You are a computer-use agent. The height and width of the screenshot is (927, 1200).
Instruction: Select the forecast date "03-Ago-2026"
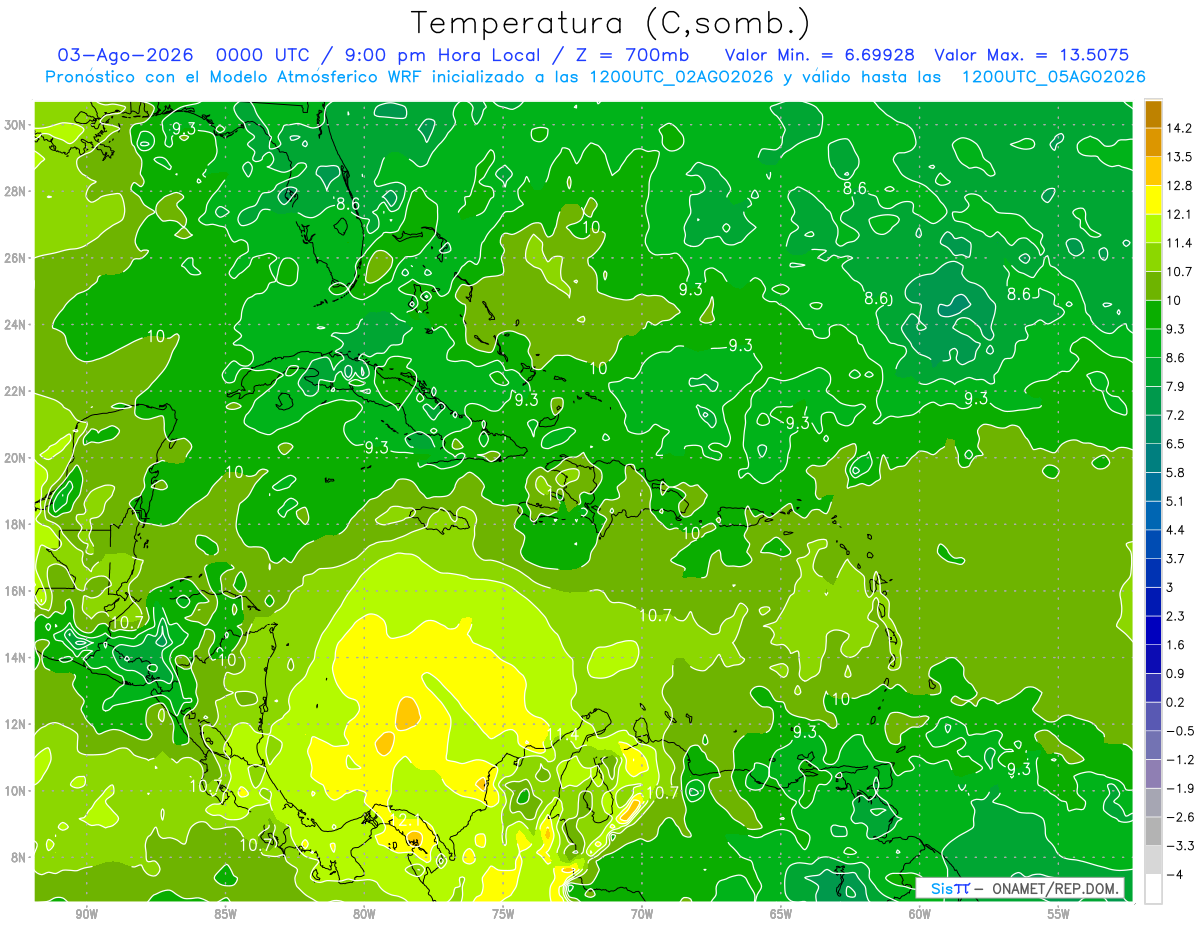click(x=125, y=55)
